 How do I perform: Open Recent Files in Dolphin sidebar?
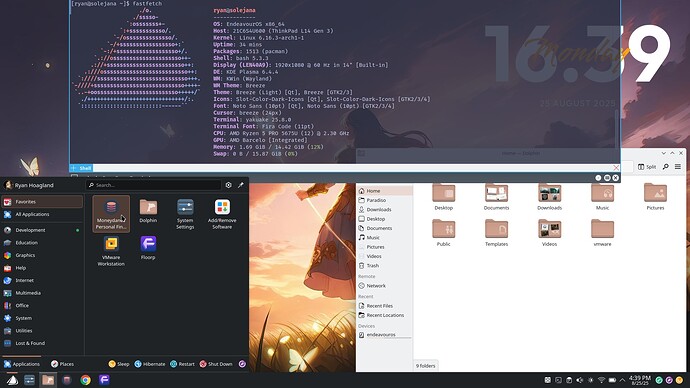pos(385,306)
